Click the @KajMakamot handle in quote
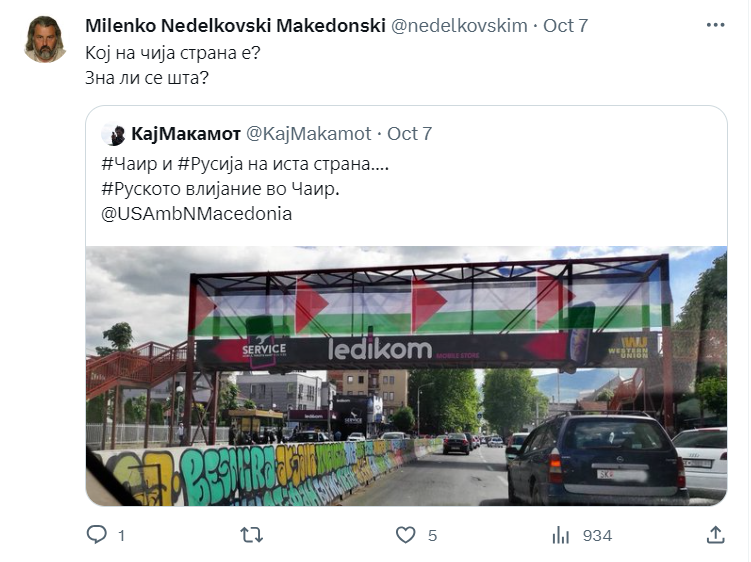The width and height of the screenshot is (751, 562). pos(308,134)
